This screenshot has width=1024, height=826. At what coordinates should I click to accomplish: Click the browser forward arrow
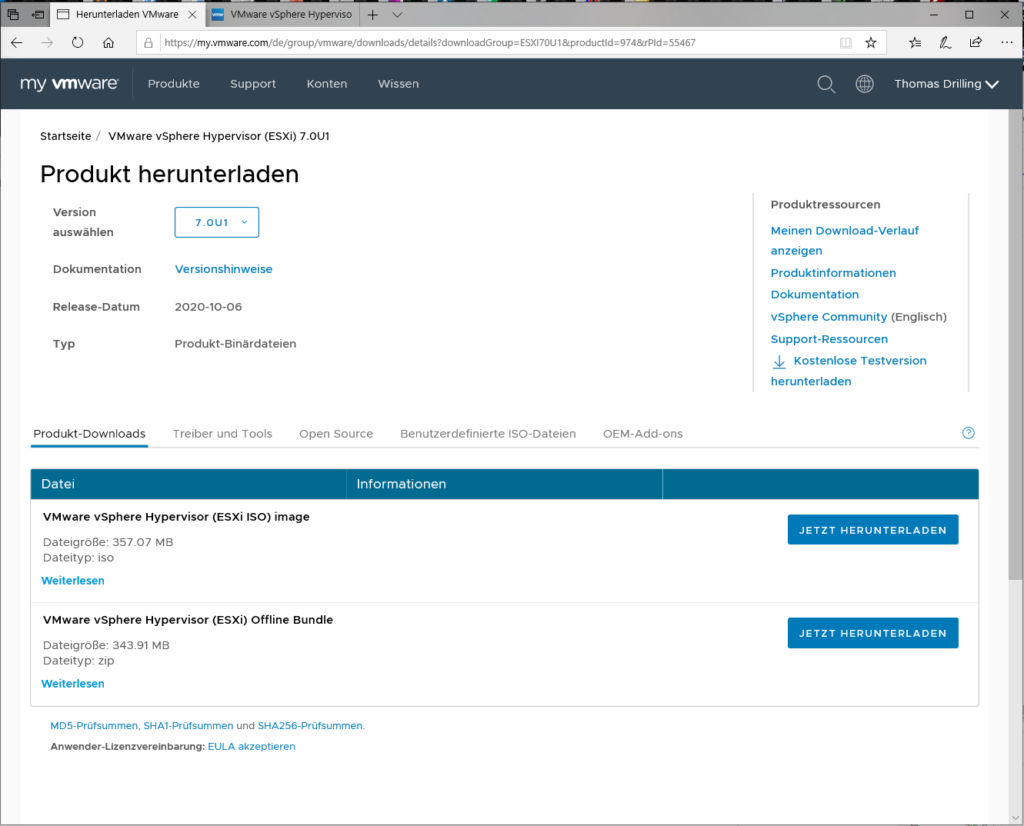47,42
